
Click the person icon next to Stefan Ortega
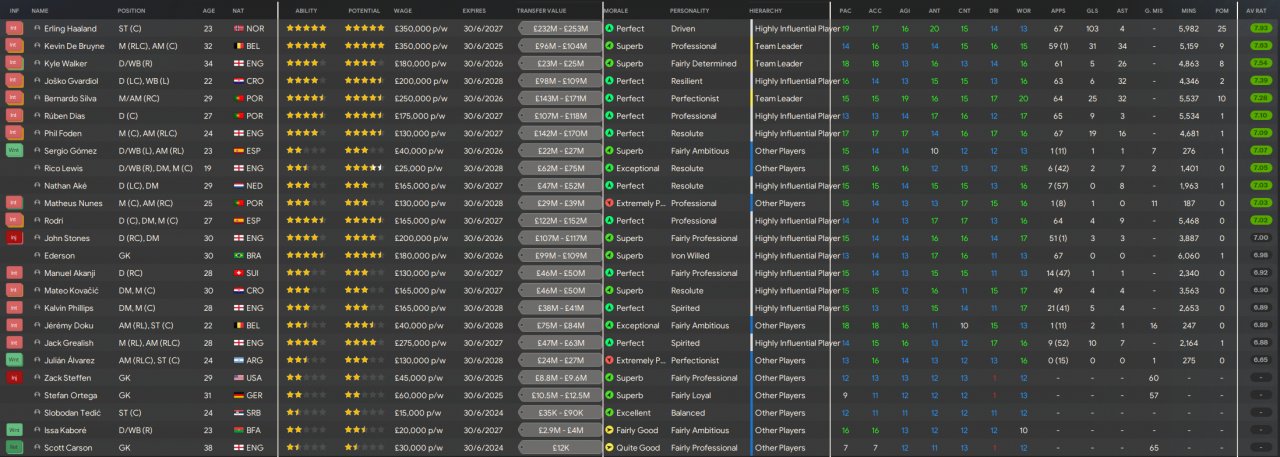point(37,396)
